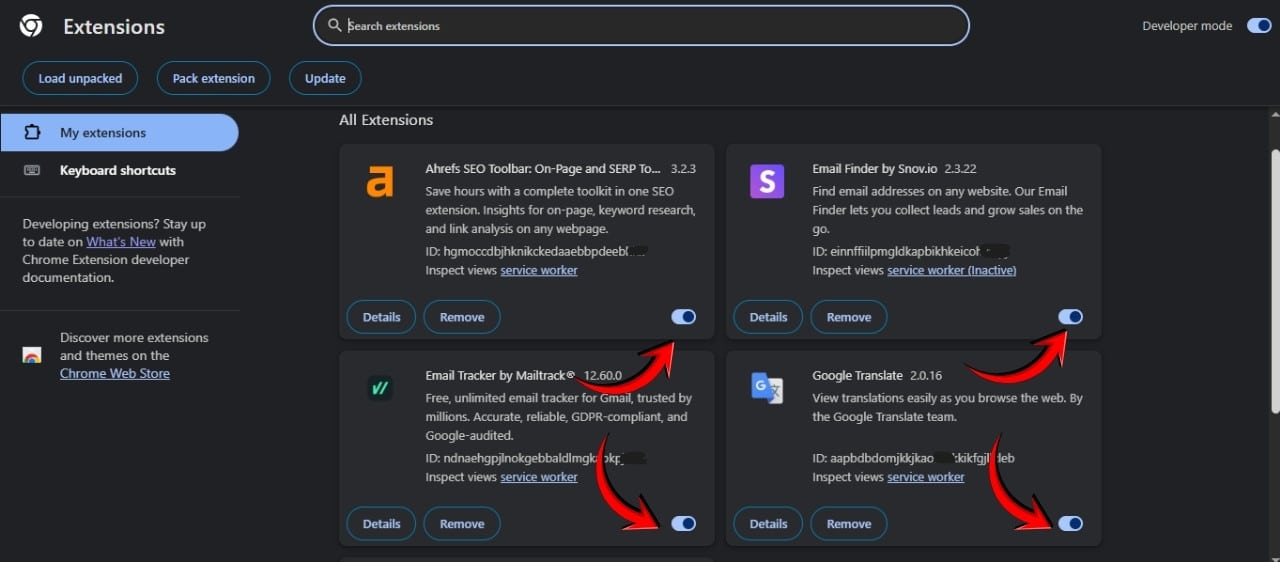1280x562 pixels.
Task: Click the Google Translate version 2.0.16 text
Action: pos(926,376)
